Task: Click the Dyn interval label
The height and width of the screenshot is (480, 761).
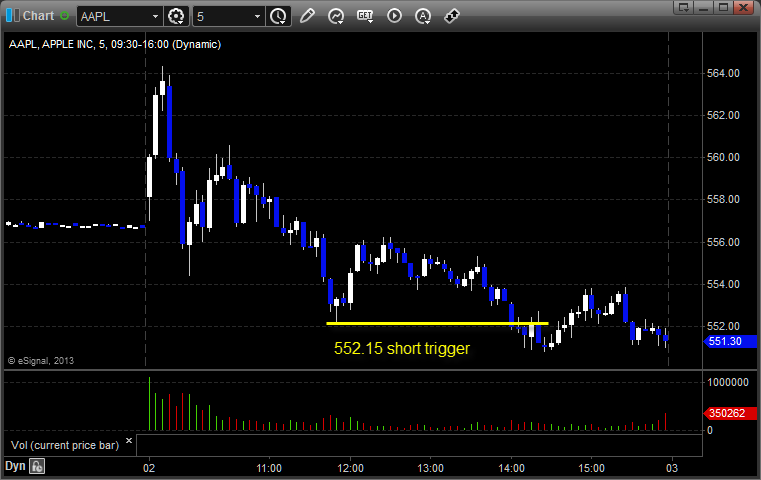Action: tap(15, 466)
